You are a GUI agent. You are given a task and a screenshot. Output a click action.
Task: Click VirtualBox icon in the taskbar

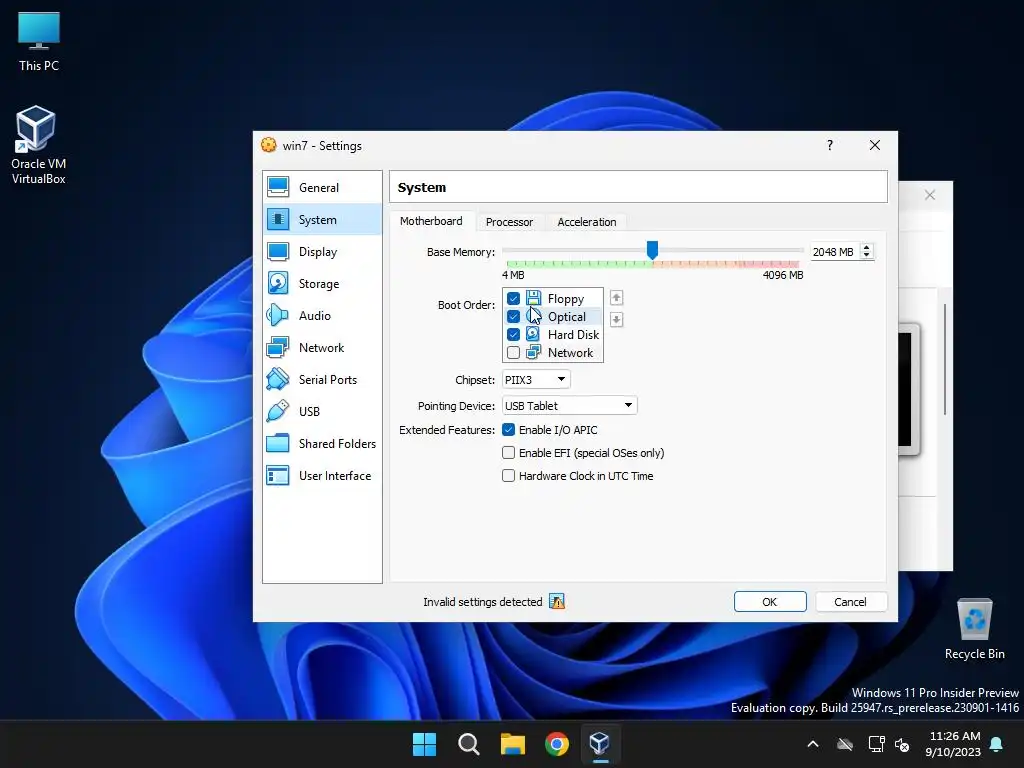tap(600, 744)
